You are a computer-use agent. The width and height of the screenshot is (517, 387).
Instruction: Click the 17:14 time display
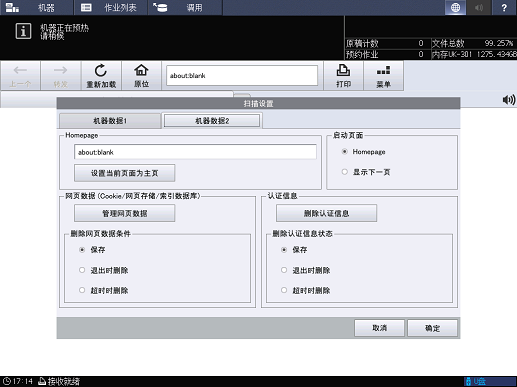[x=23, y=381]
